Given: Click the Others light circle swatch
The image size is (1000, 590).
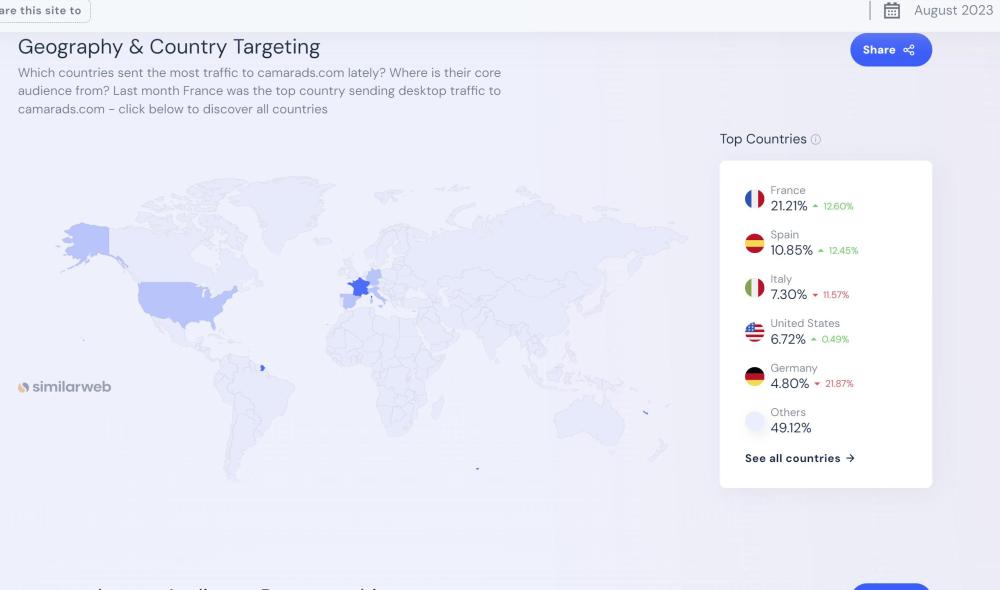Looking at the screenshot, I should click(x=754, y=421).
